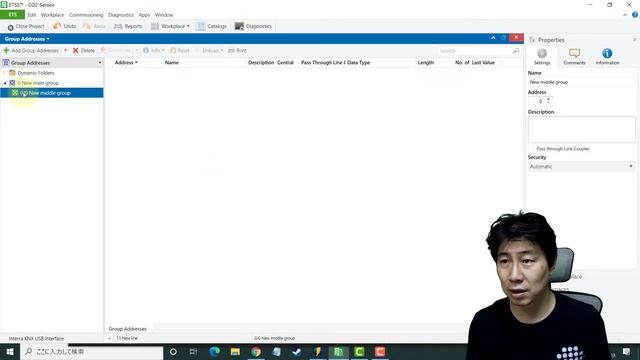Screen dimensions: 640x360
Task: Click the Delete button
Action: (84, 51)
